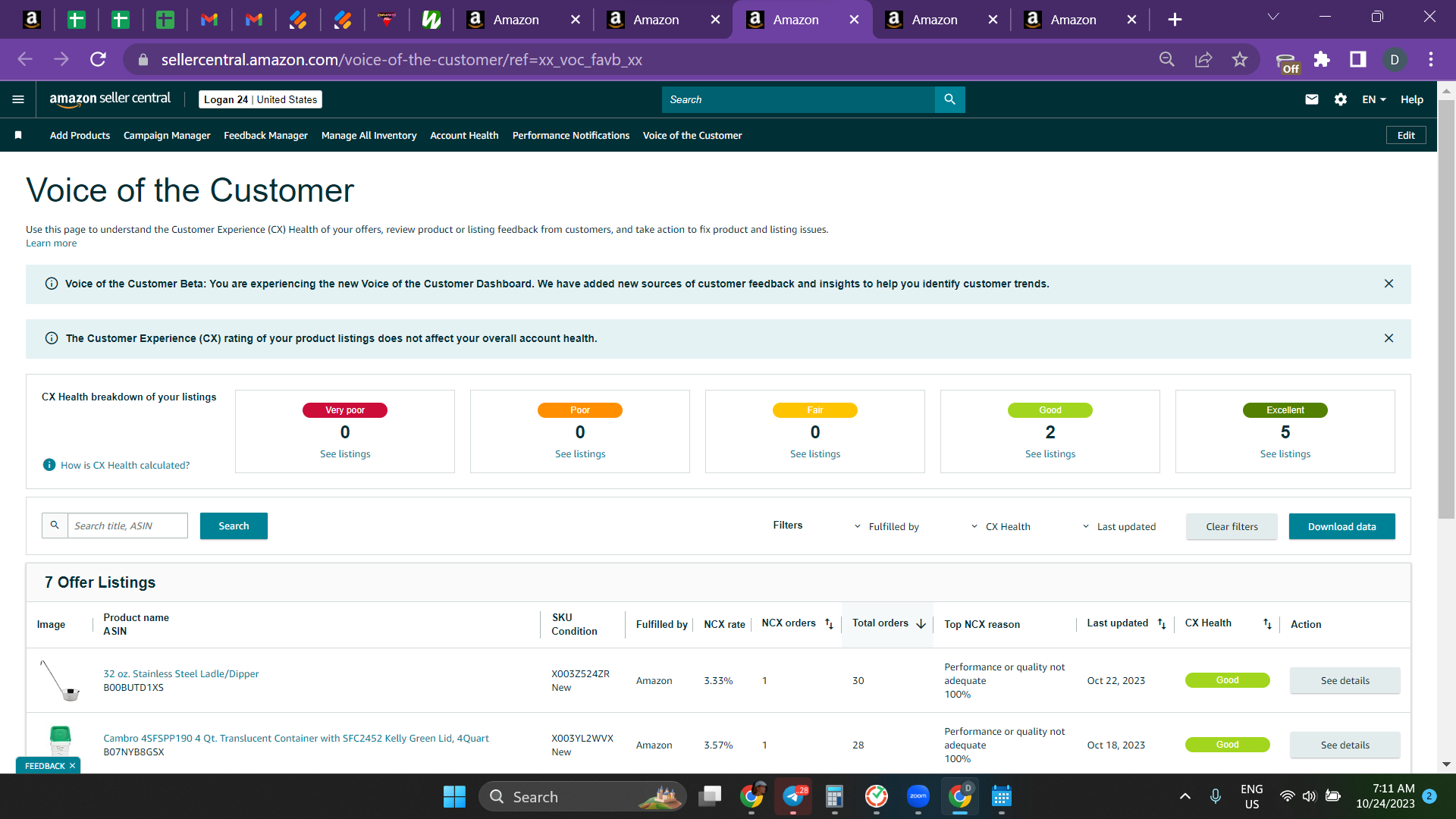Go back with the browser back arrow
The width and height of the screenshot is (1456, 819).
[x=25, y=59]
